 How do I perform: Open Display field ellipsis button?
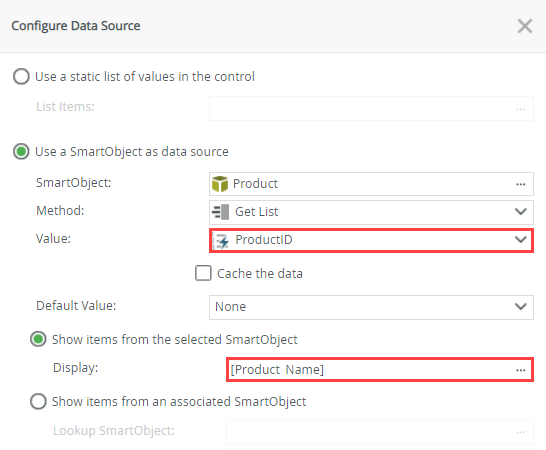pyautogui.click(x=521, y=370)
